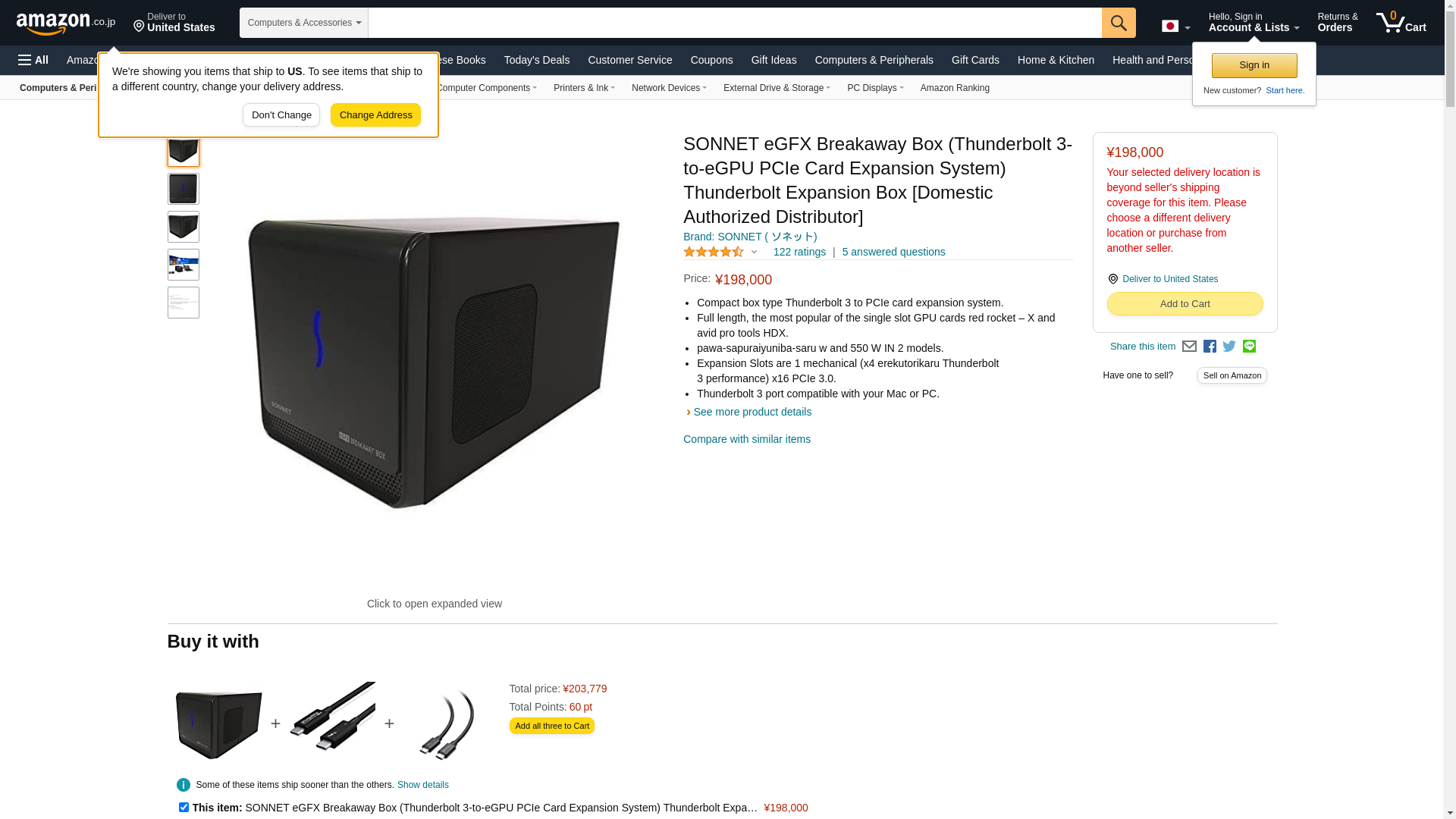
Task: Share this item on LINE
Action: 1249,347
